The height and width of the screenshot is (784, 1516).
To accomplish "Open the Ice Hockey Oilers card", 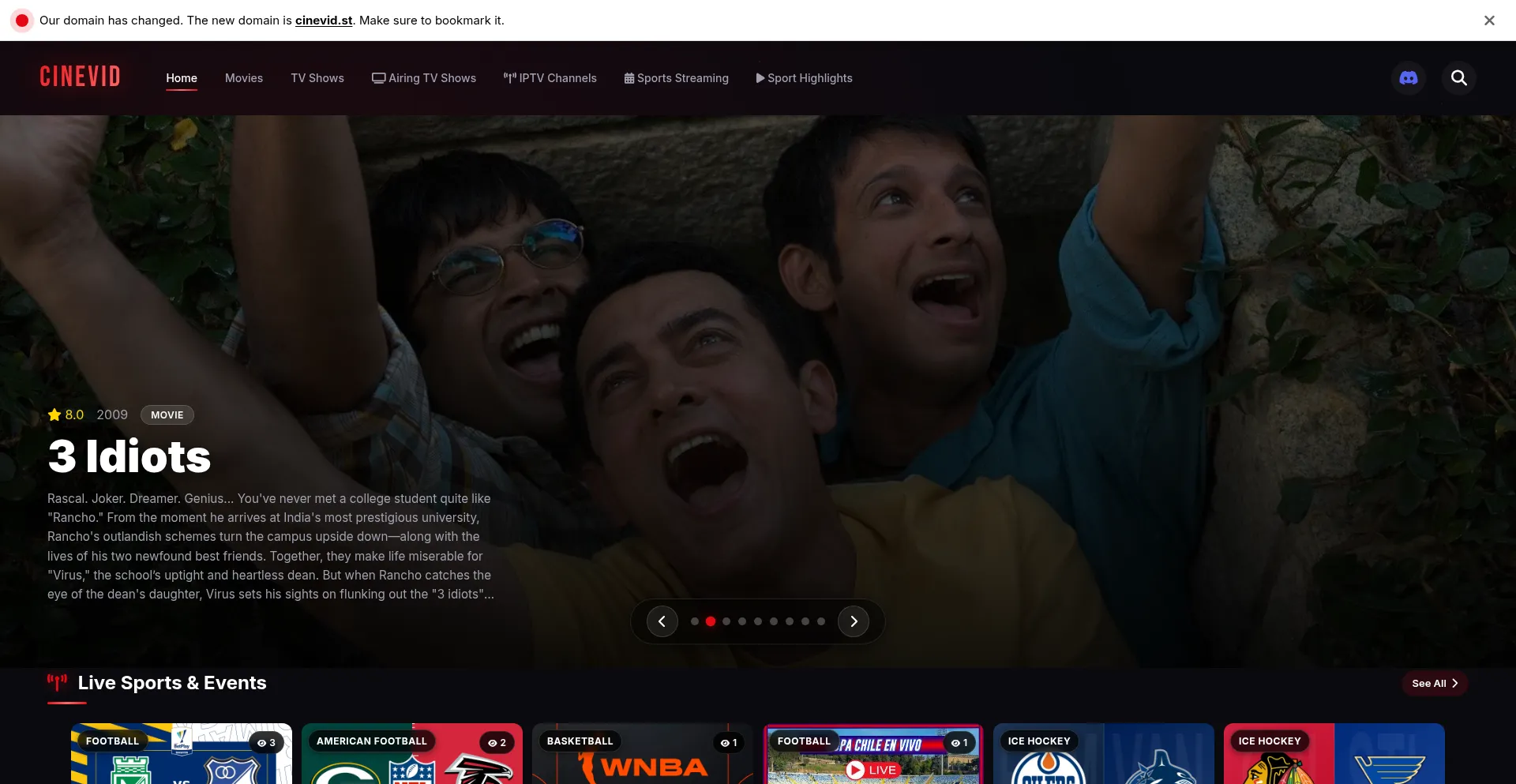I will (1104, 754).
